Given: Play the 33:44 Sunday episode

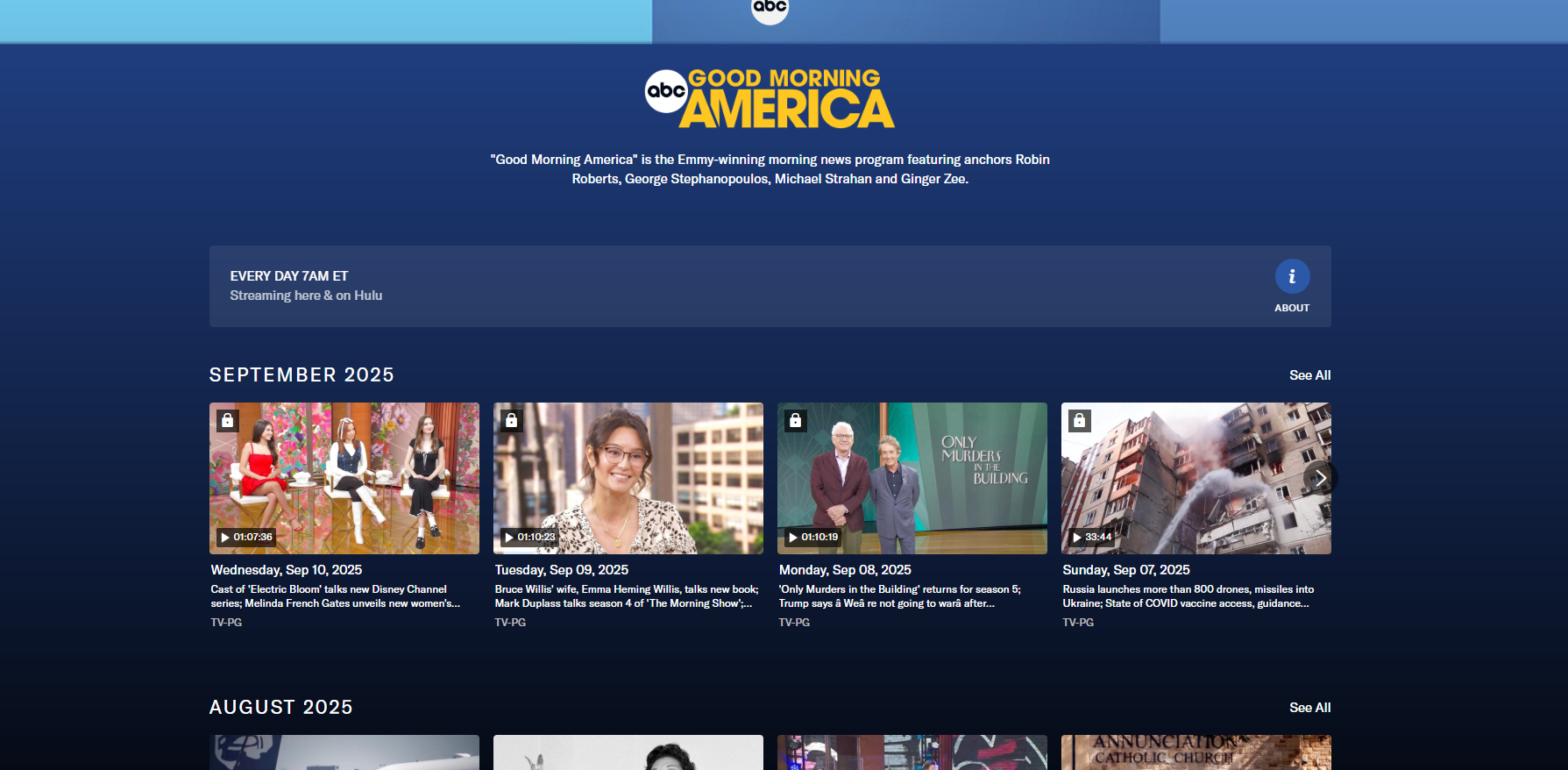Looking at the screenshot, I should tap(1092, 537).
